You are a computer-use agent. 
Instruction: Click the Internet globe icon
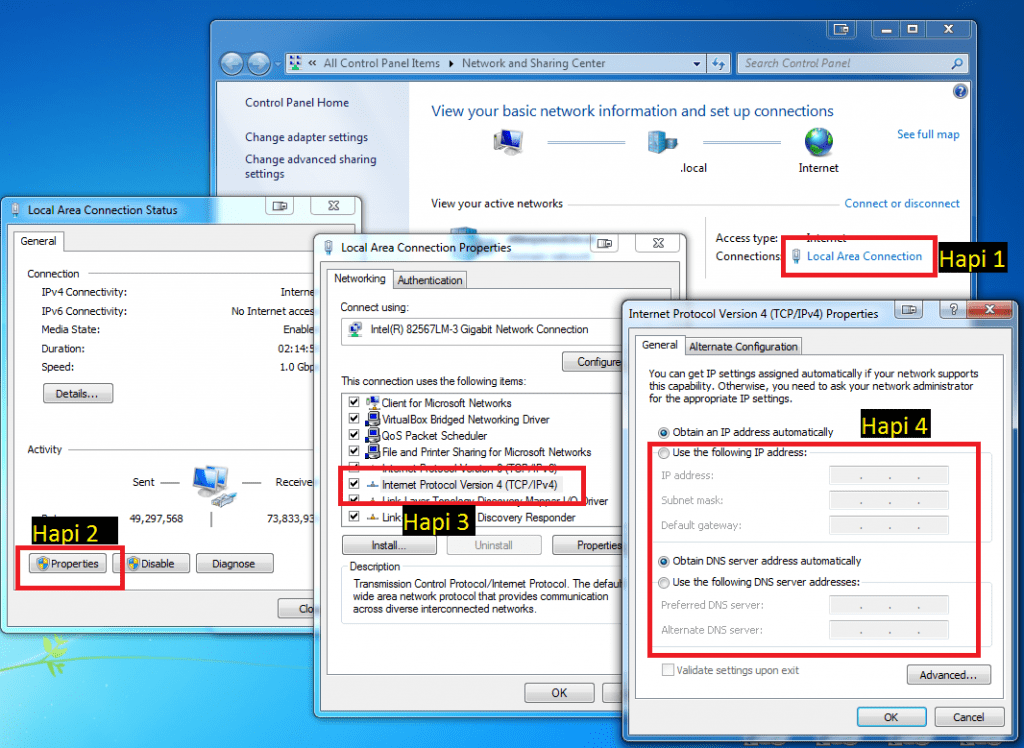[x=818, y=140]
